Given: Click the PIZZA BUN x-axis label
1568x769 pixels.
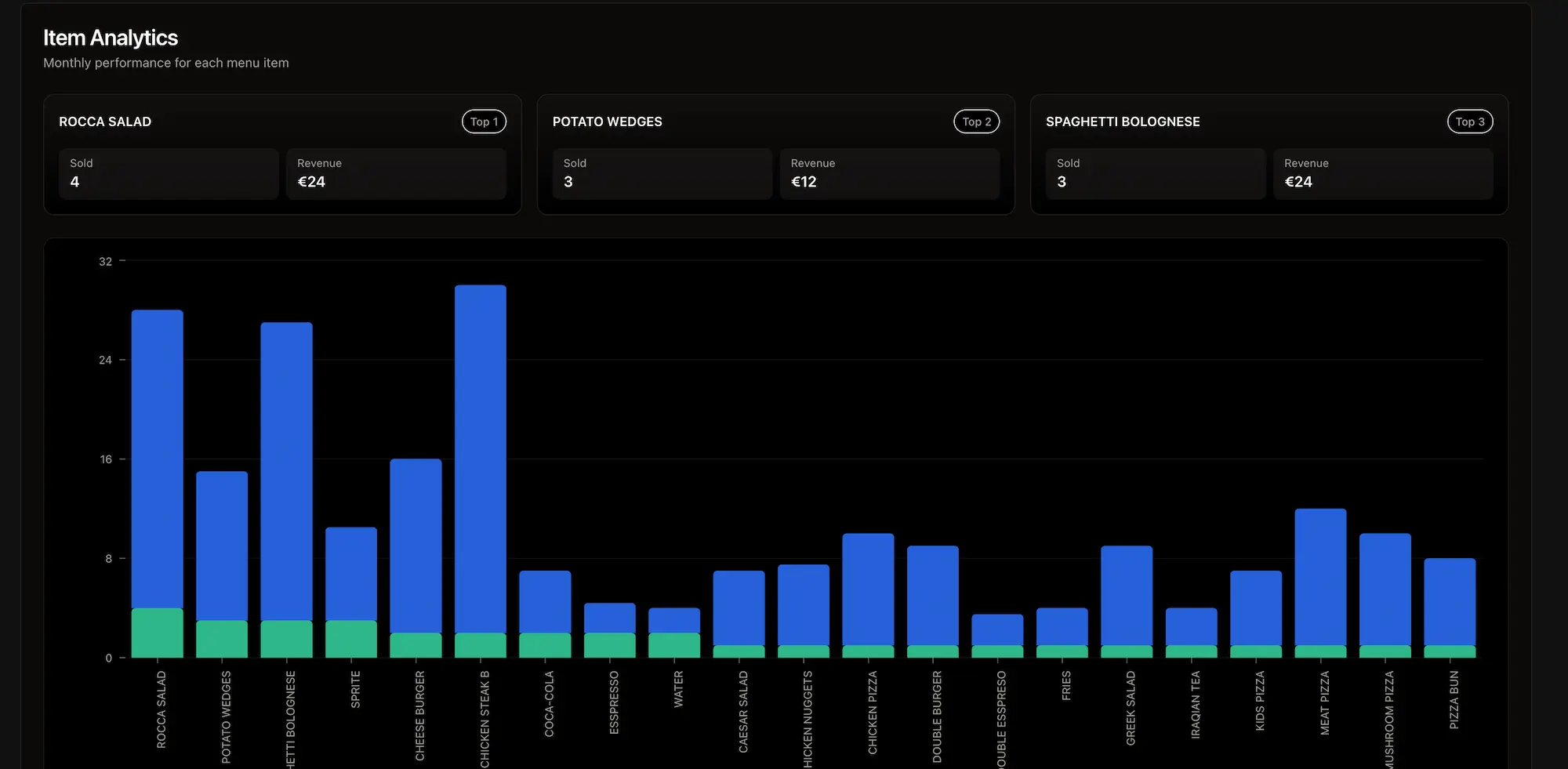Looking at the screenshot, I should tap(1454, 700).
